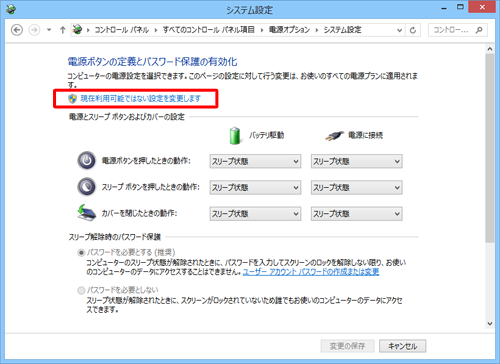Click the Back navigation arrow
The width and height of the screenshot is (500, 364).
(17, 30)
